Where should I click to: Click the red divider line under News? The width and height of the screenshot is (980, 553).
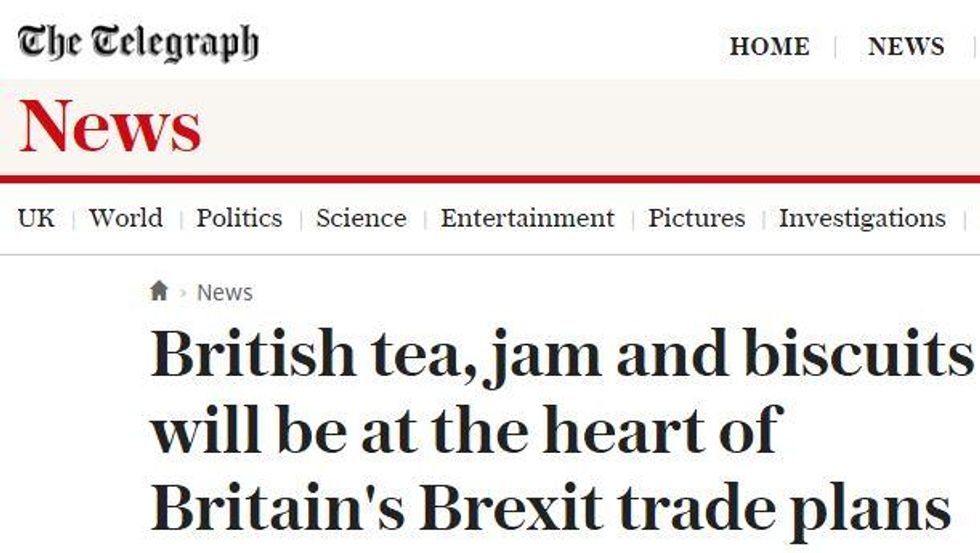[x=490, y=180]
